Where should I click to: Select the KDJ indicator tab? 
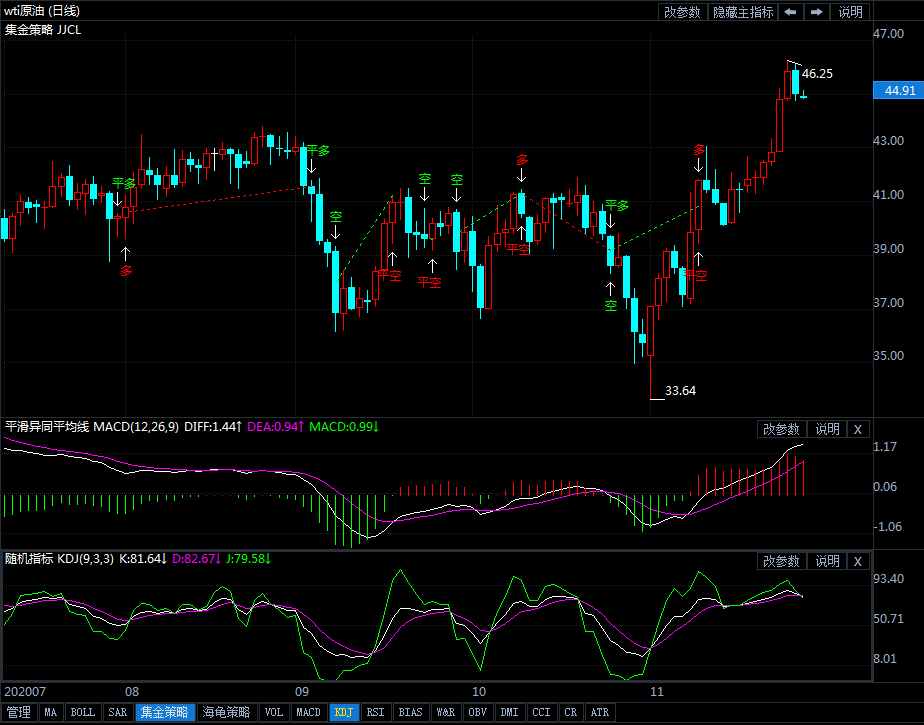[x=344, y=713]
